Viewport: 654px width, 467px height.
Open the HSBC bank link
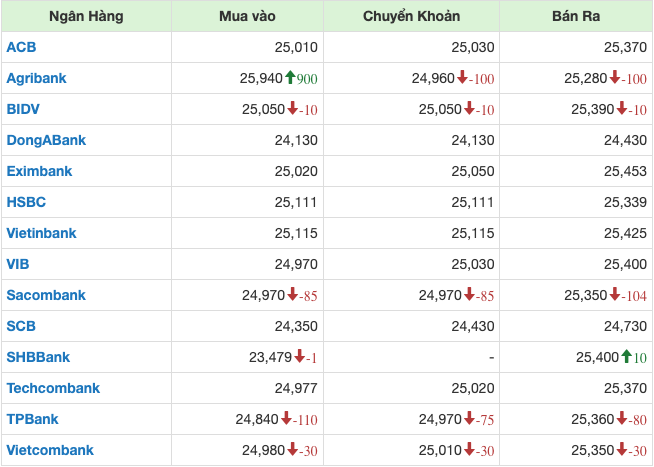[26, 201]
